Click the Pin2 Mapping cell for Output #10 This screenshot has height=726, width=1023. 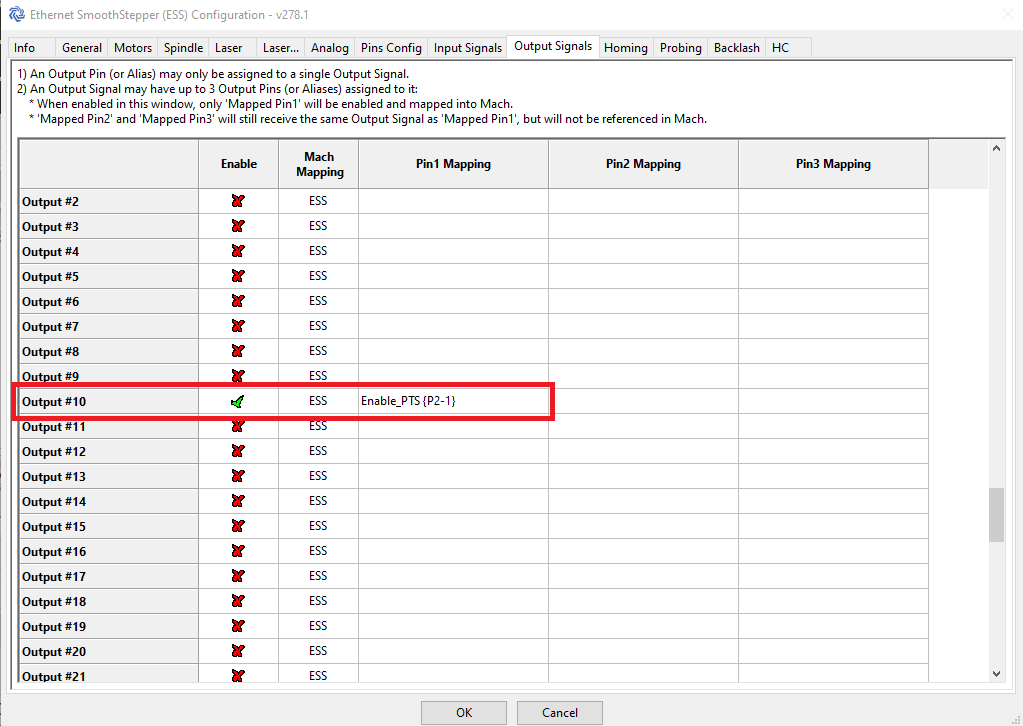[x=641, y=400]
